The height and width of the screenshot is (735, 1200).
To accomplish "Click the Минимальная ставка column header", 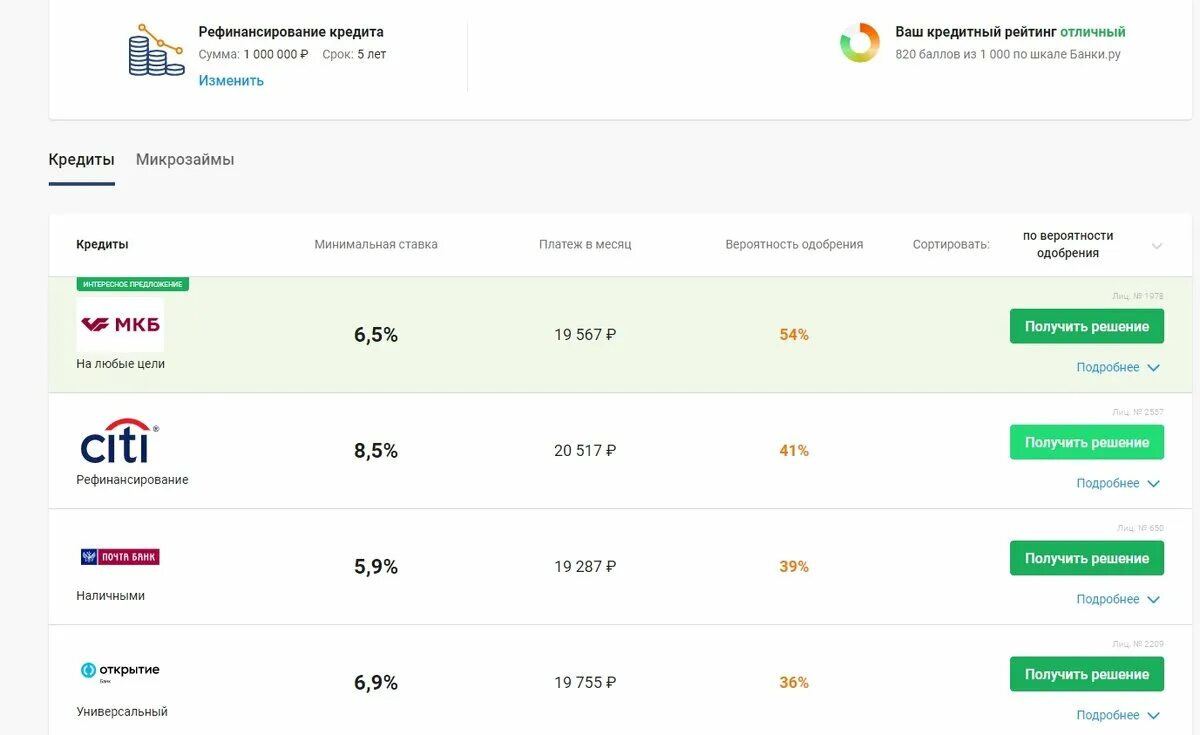I will (376, 245).
